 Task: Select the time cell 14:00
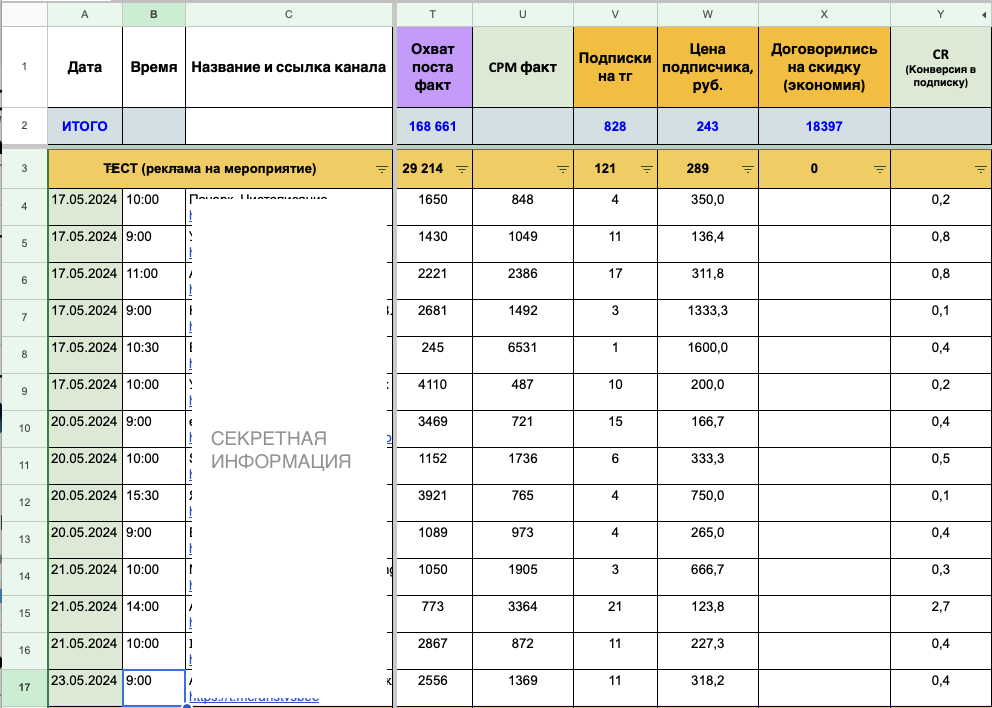(x=154, y=614)
